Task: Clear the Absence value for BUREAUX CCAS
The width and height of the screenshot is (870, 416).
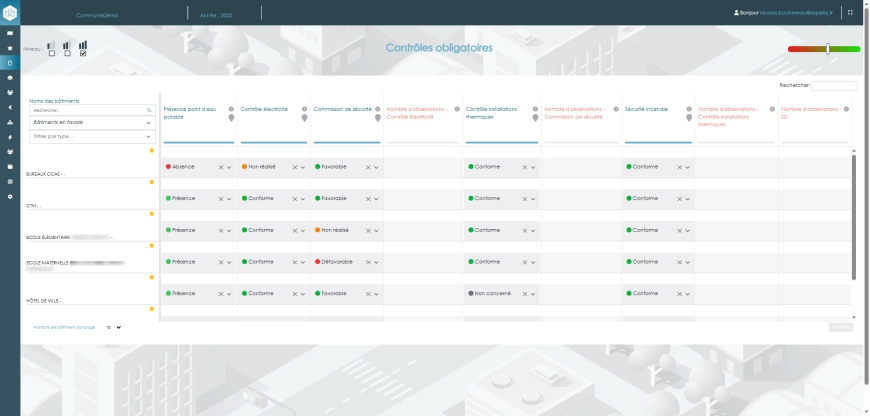Action: click(x=220, y=168)
